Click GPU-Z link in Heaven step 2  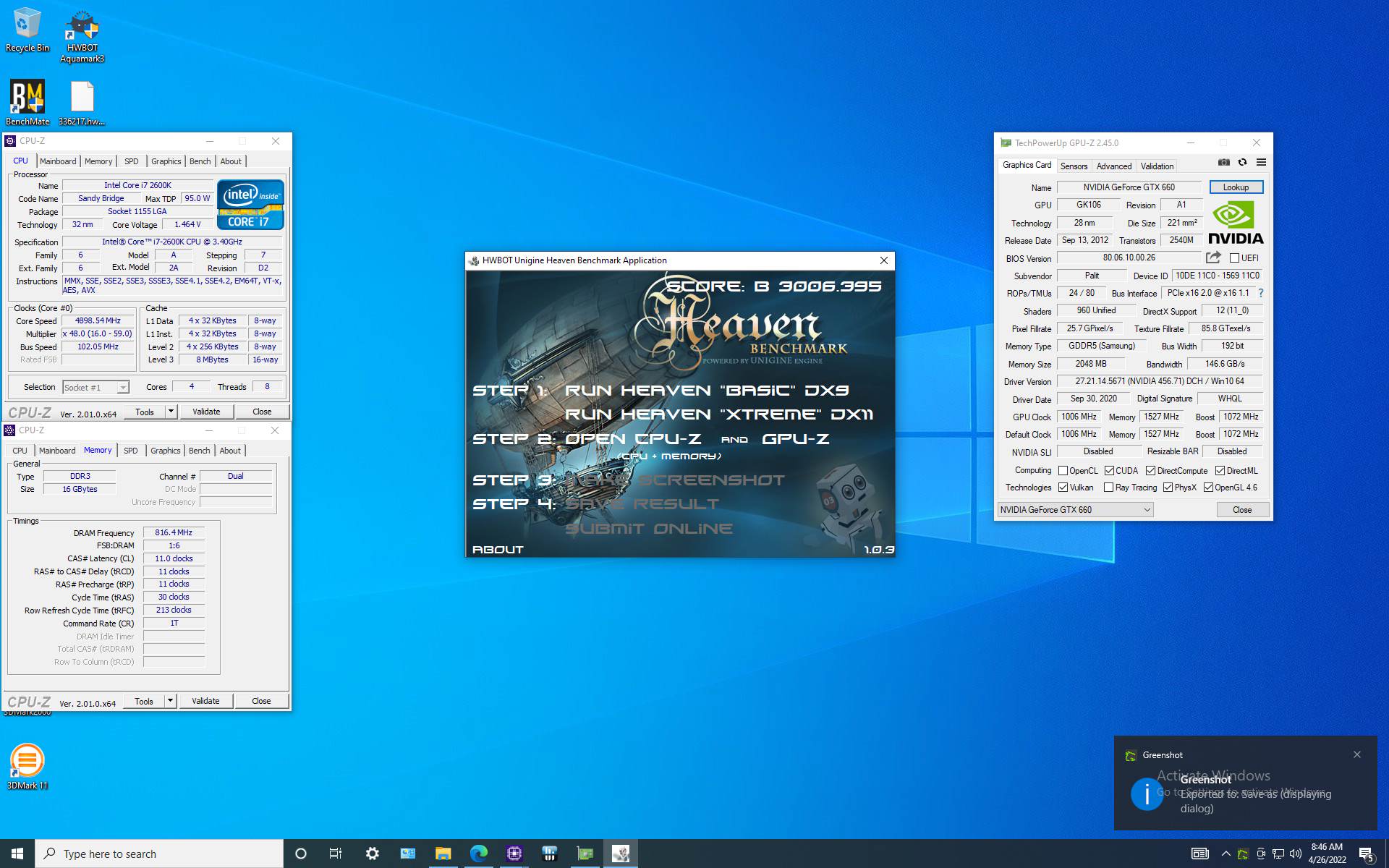click(x=796, y=439)
